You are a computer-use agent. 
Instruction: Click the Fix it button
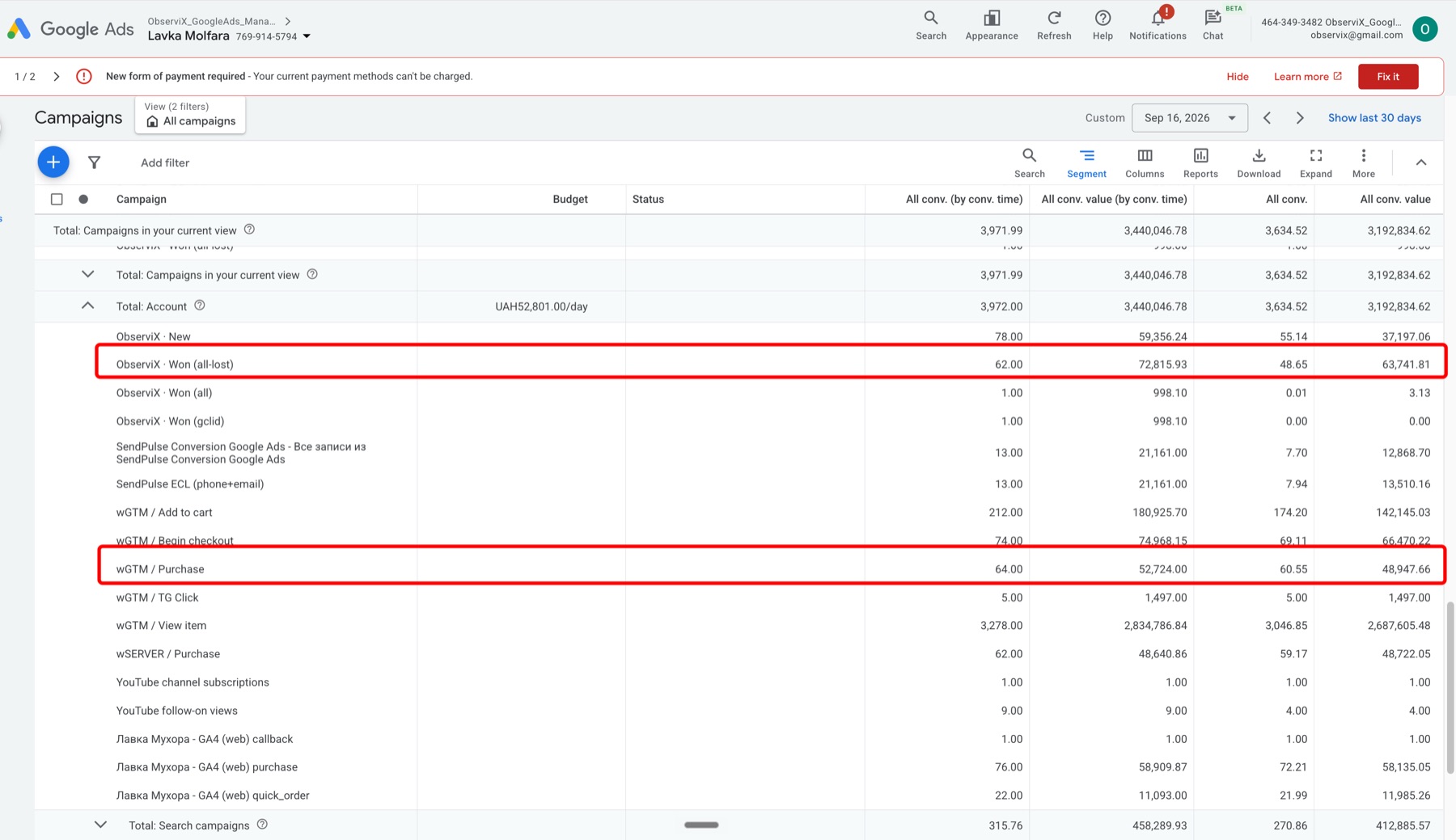point(1388,77)
